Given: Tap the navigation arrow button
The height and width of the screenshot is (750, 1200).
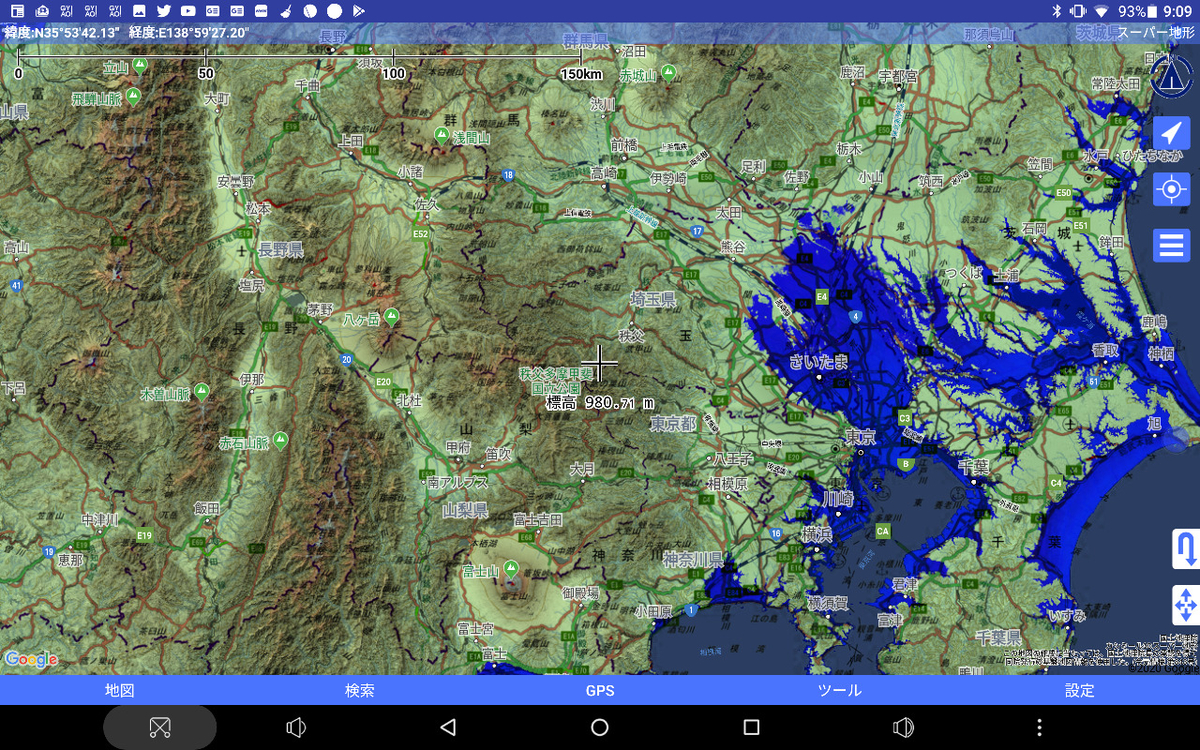Looking at the screenshot, I should (1171, 134).
